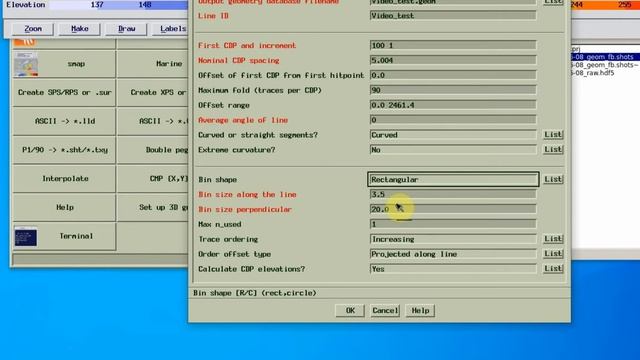This screenshot has width=640, height=360.
Task: Click Order offset type field
Action: coord(453,254)
